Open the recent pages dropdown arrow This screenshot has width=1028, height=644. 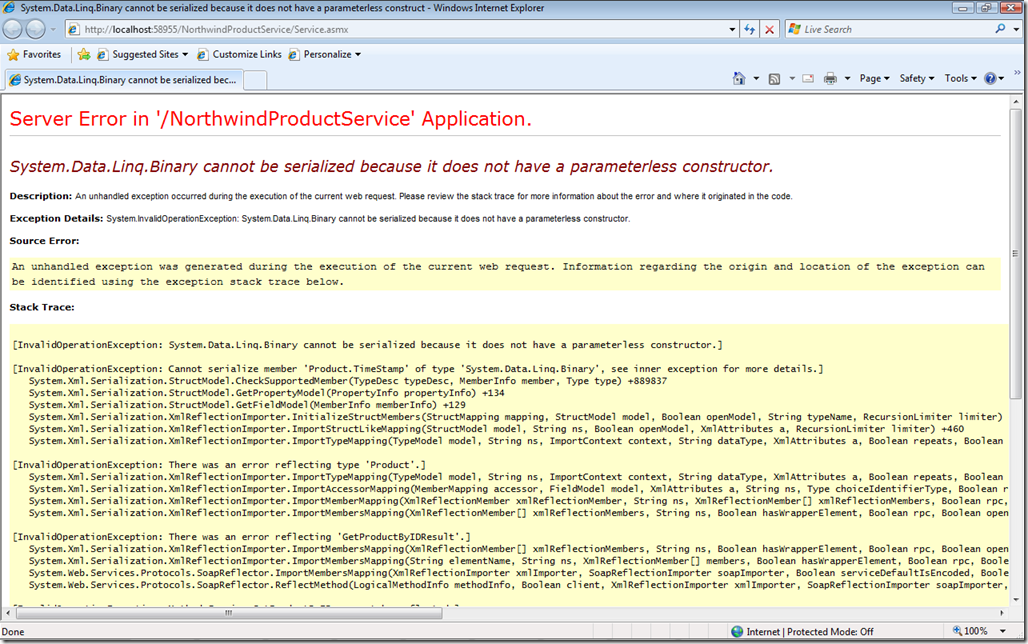53,30
